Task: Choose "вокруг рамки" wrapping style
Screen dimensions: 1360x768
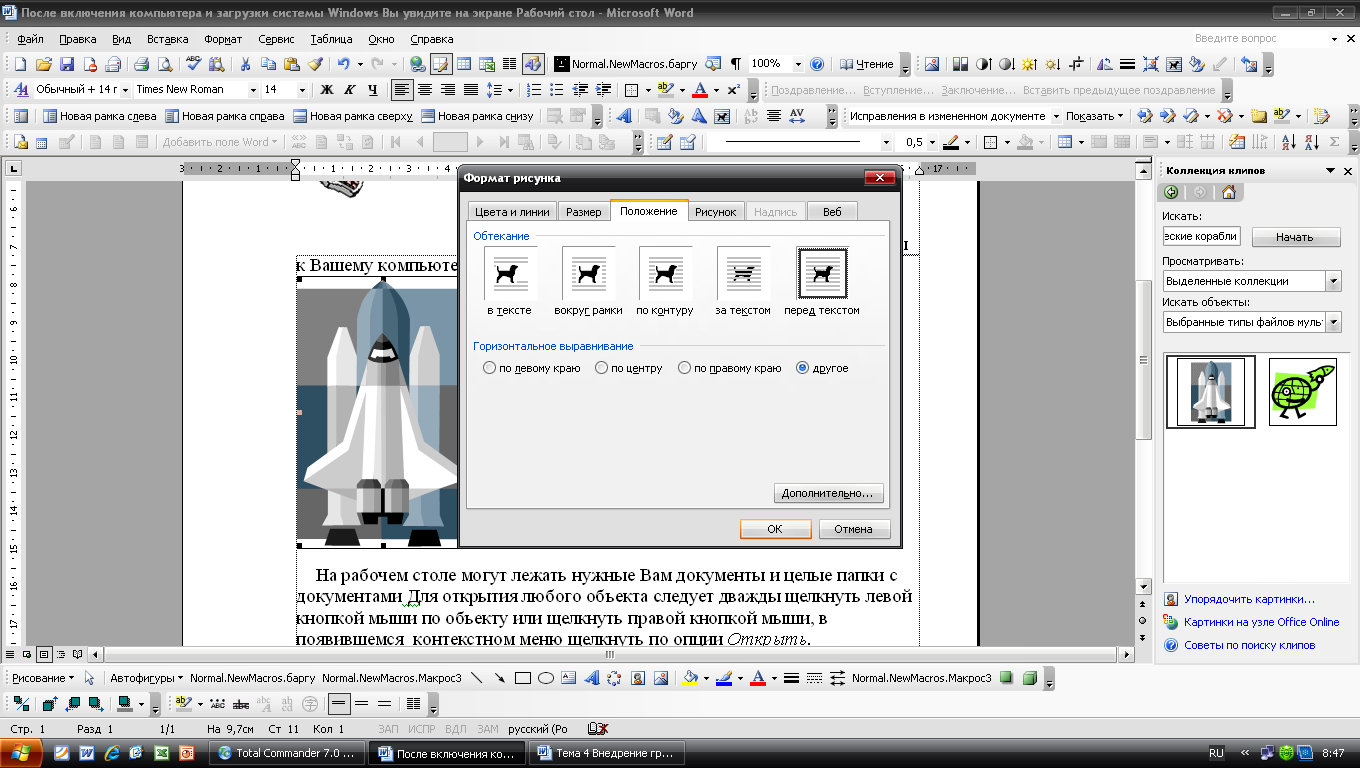Action: tap(588, 274)
